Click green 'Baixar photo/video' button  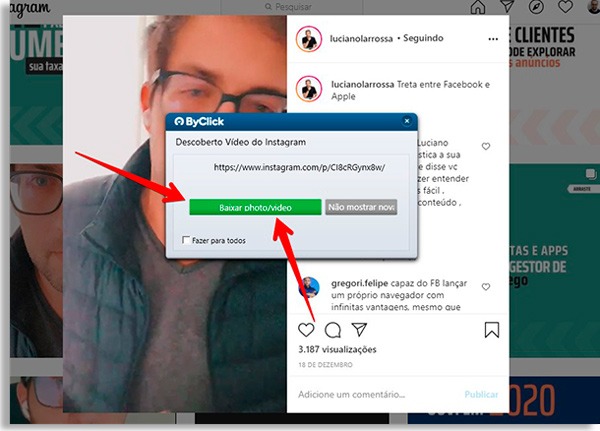click(x=255, y=207)
